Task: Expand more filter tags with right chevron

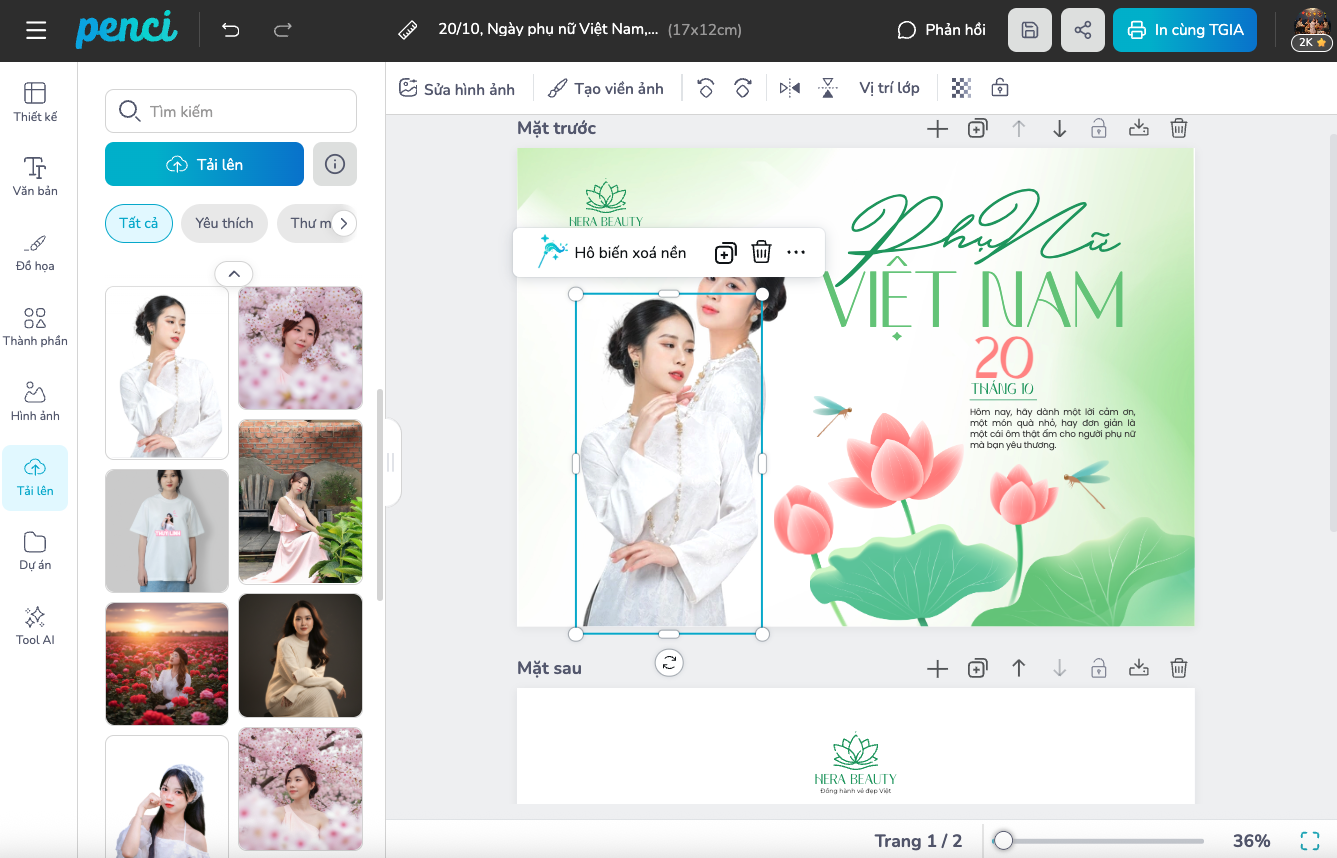Action: pos(343,223)
